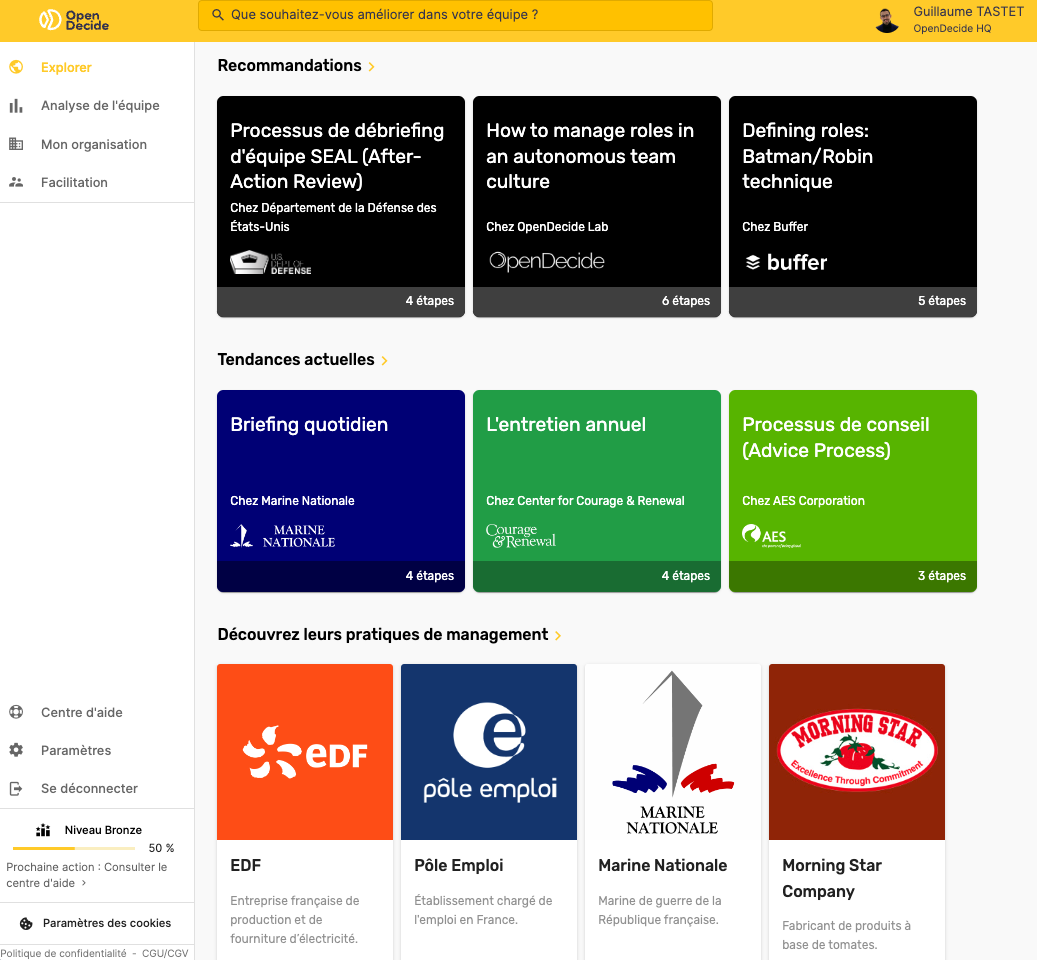The image size is (1037, 960).
Task: Click Découvrez leurs pratiques de management heading
Action: (383, 635)
